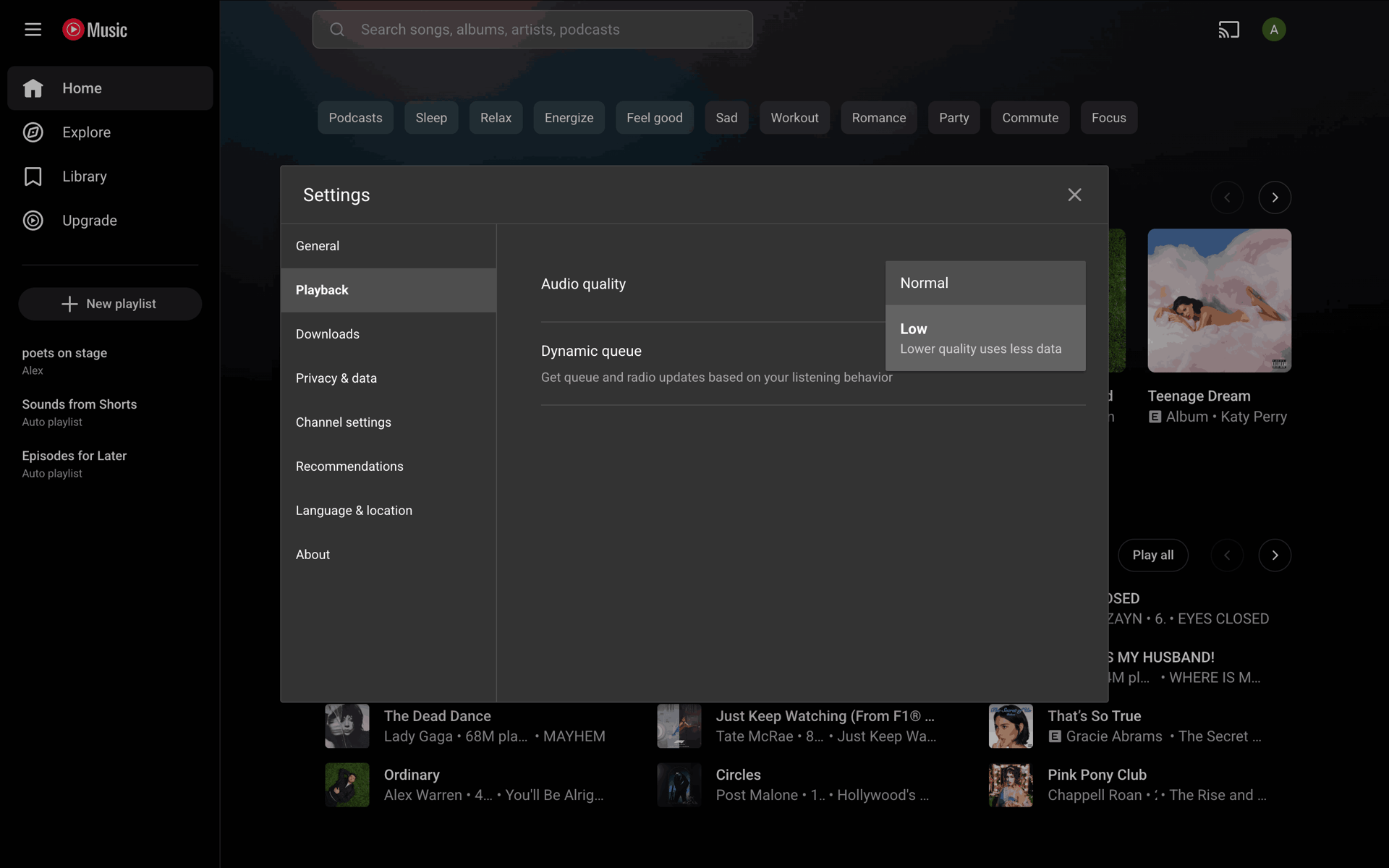Open General settings tab
Image resolution: width=1389 pixels, height=868 pixels.
click(x=388, y=246)
